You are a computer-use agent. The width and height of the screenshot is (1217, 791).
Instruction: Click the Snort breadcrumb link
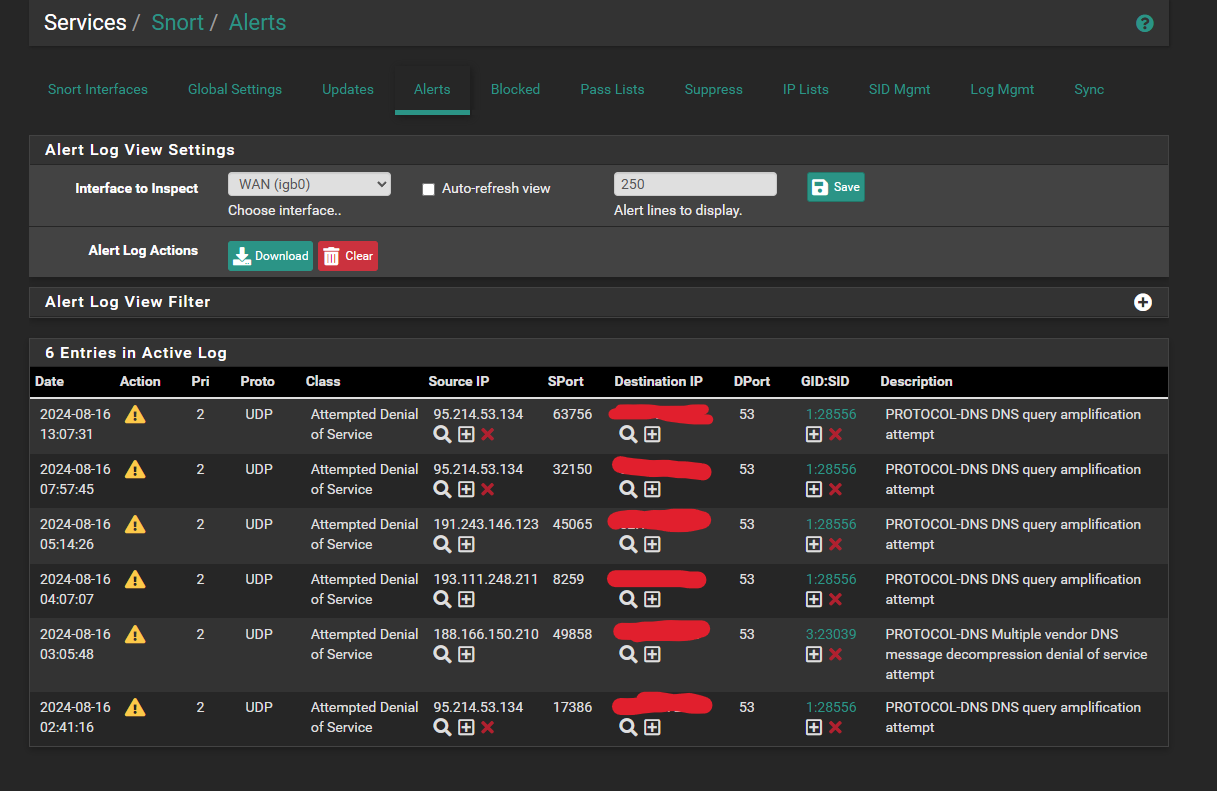[x=178, y=22]
